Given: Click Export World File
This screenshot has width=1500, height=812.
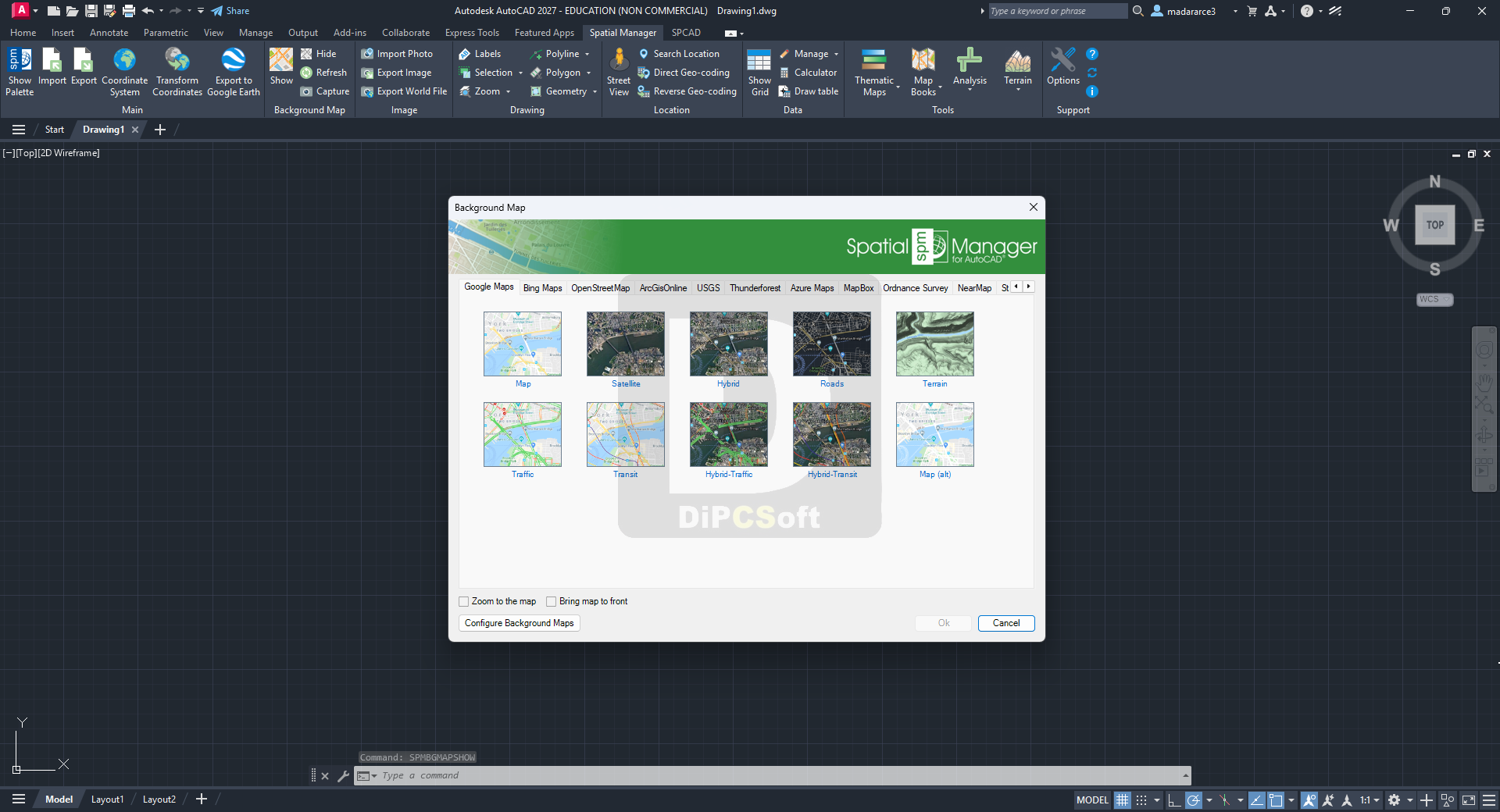Looking at the screenshot, I should (404, 91).
